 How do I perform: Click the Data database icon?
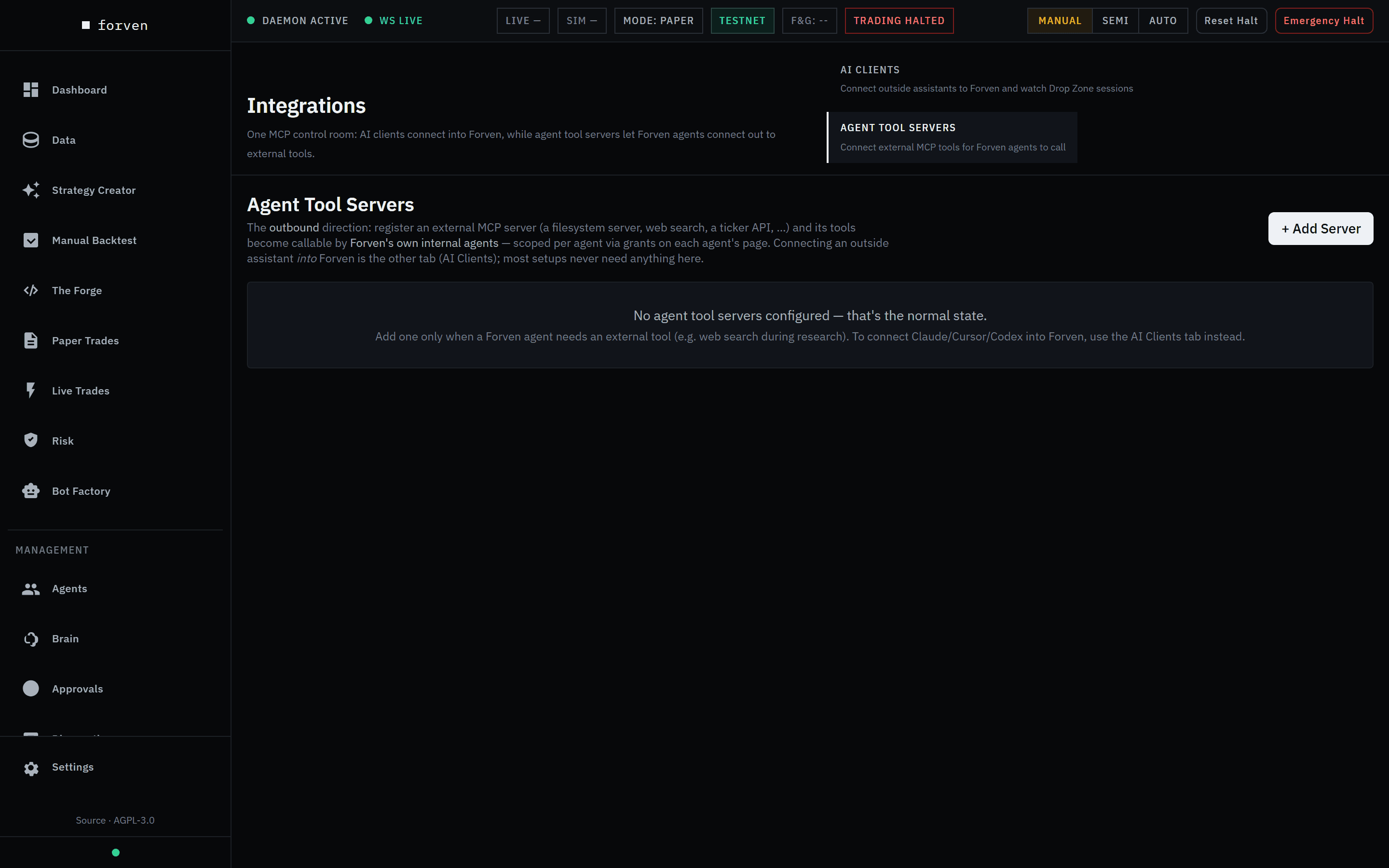(x=31, y=140)
